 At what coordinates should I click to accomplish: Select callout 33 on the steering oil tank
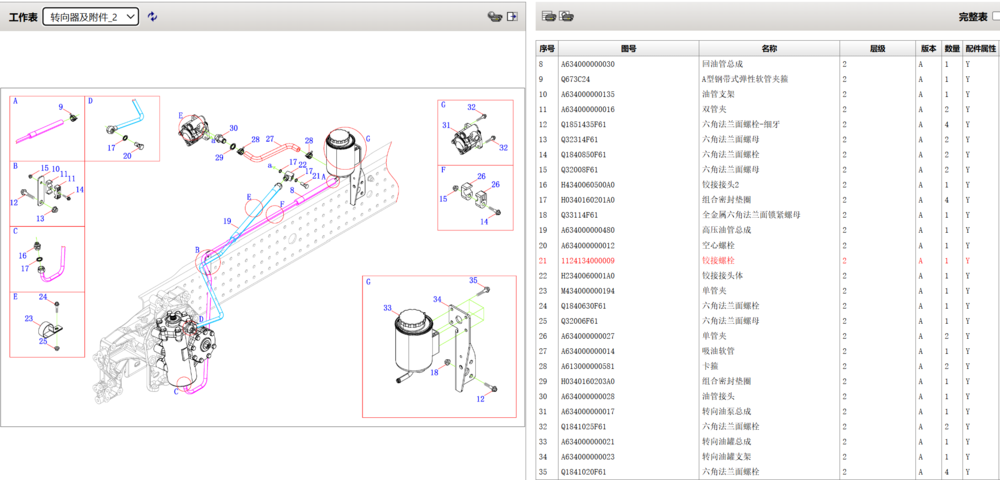(388, 309)
